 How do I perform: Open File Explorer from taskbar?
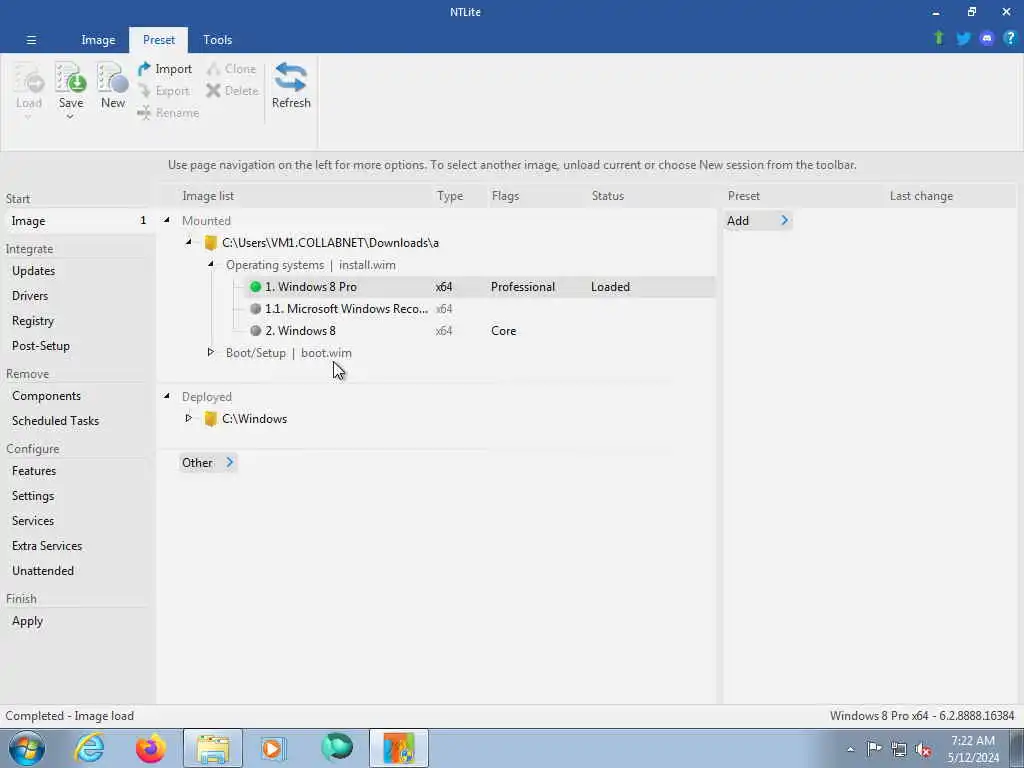[213, 748]
